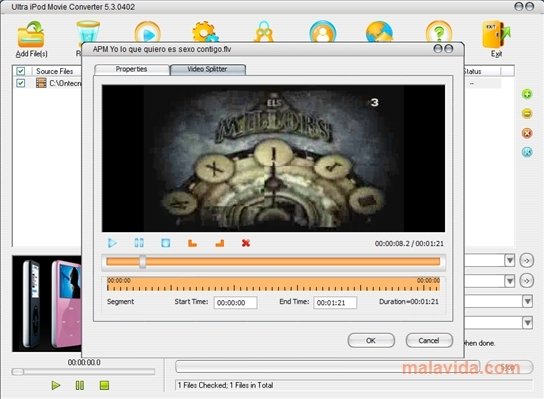The height and width of the screenshot is (399, 544).
Task: Click the globe website toolbar icon
Action: 380,32
